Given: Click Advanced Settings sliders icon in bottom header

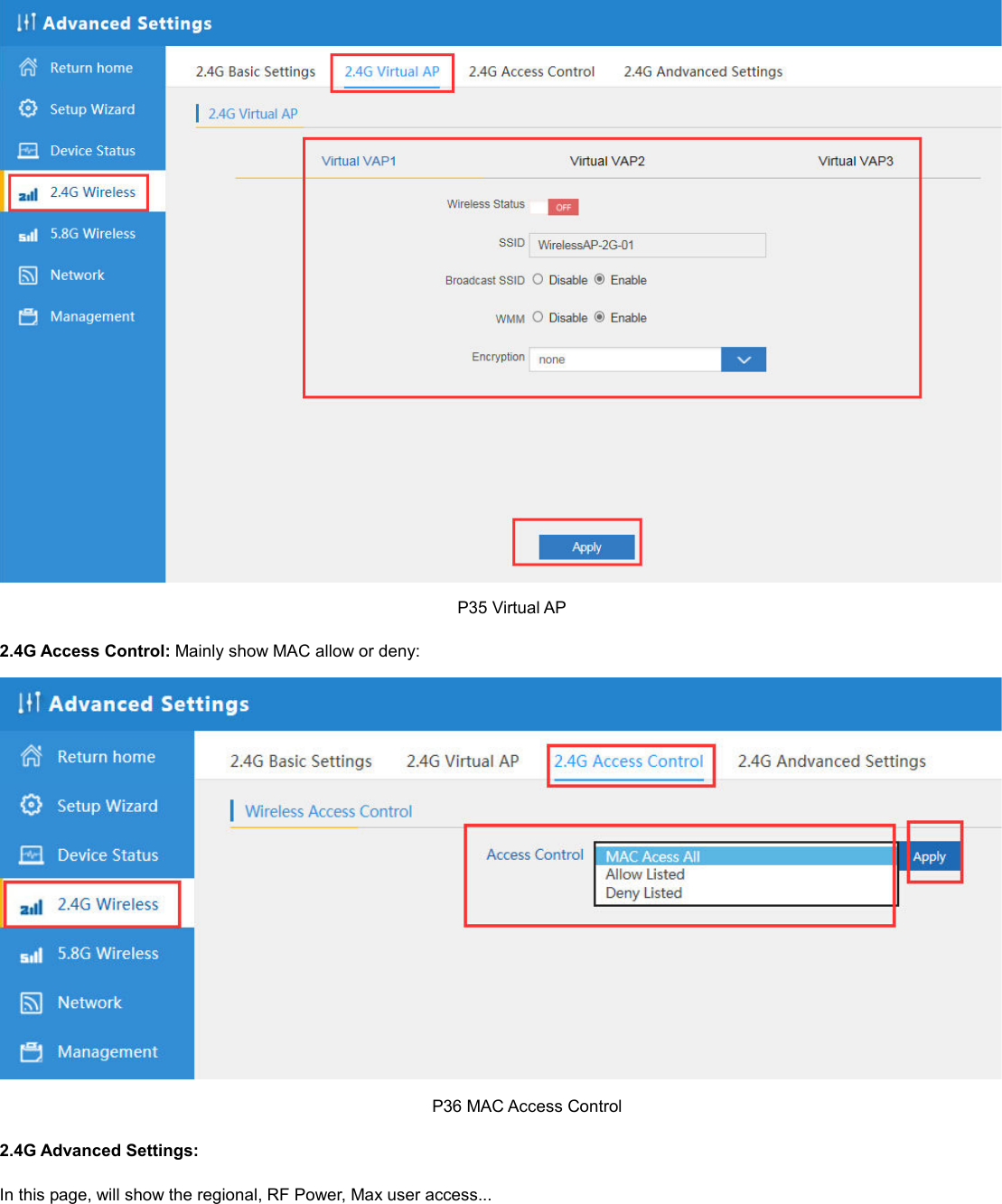Looking at the screenshot, I should click(30, 702).
